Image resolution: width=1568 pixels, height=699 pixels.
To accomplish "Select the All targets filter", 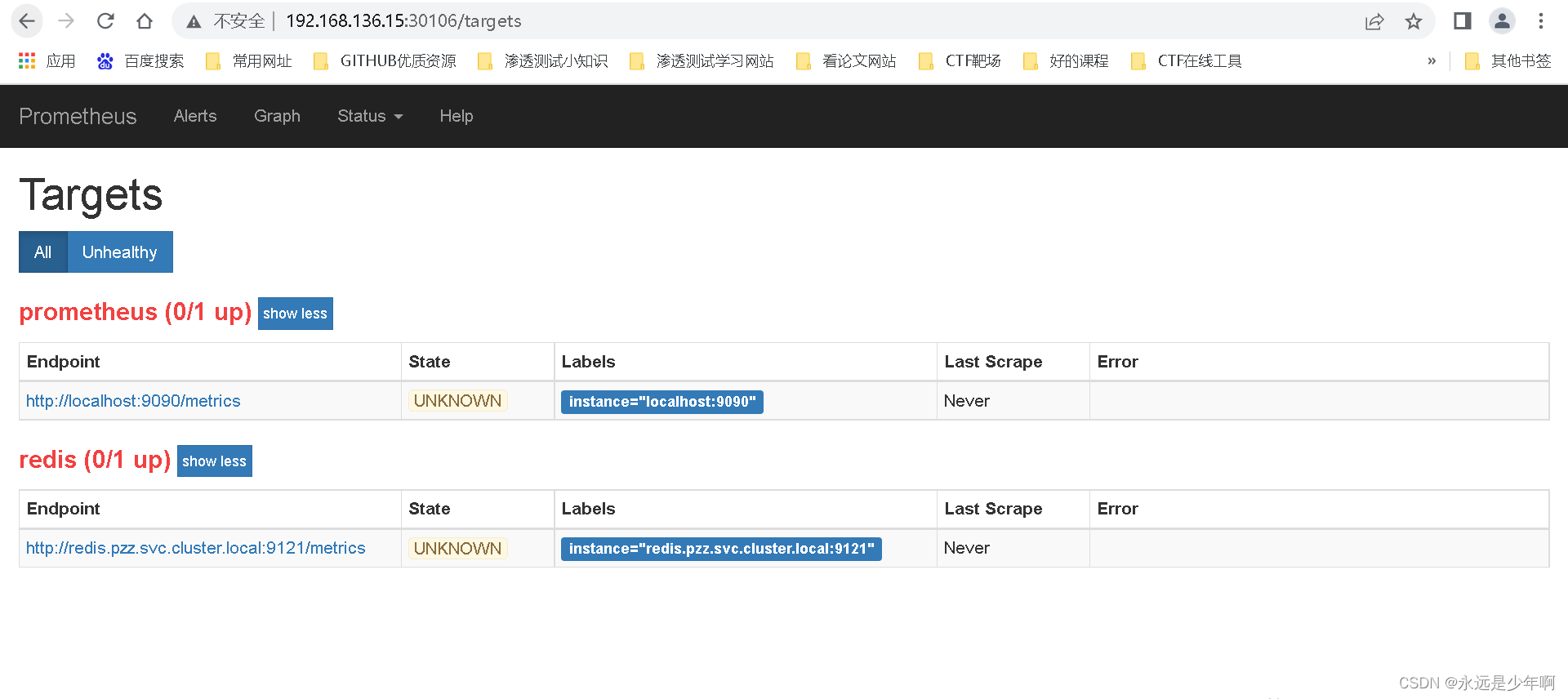I will (x=42, y=252).
